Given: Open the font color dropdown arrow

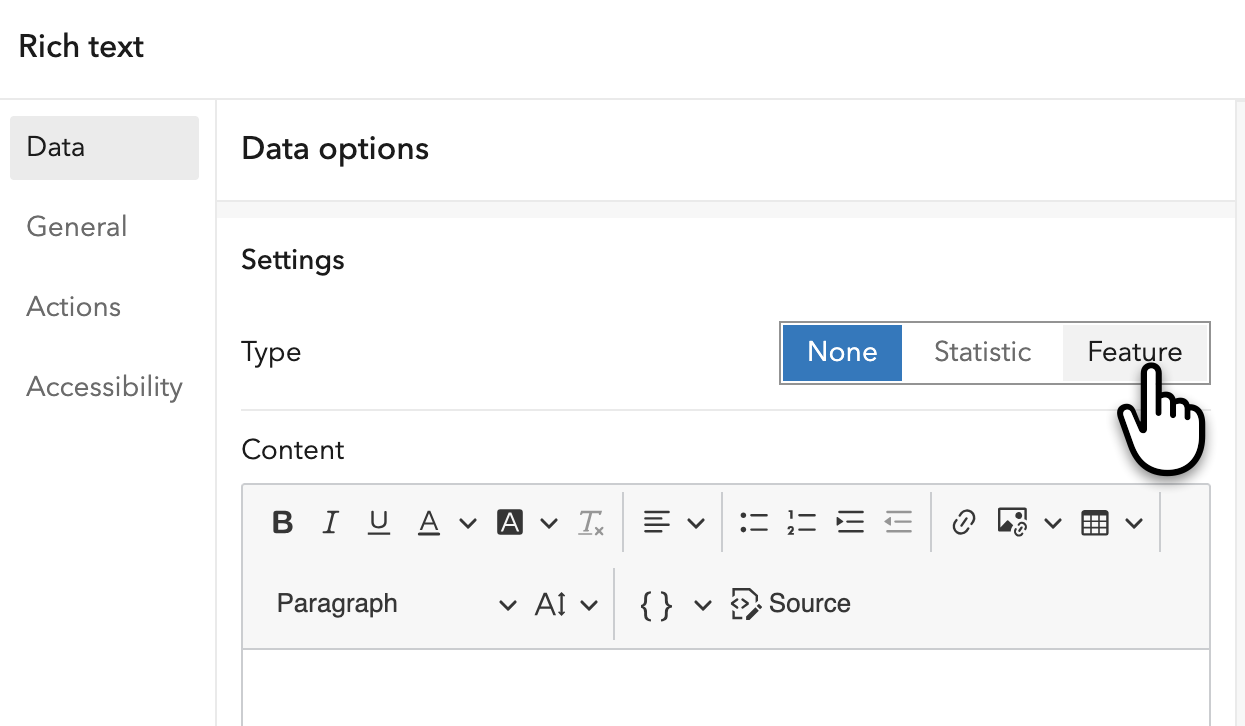Looking at the screenshot, I should tap(468, 523).
